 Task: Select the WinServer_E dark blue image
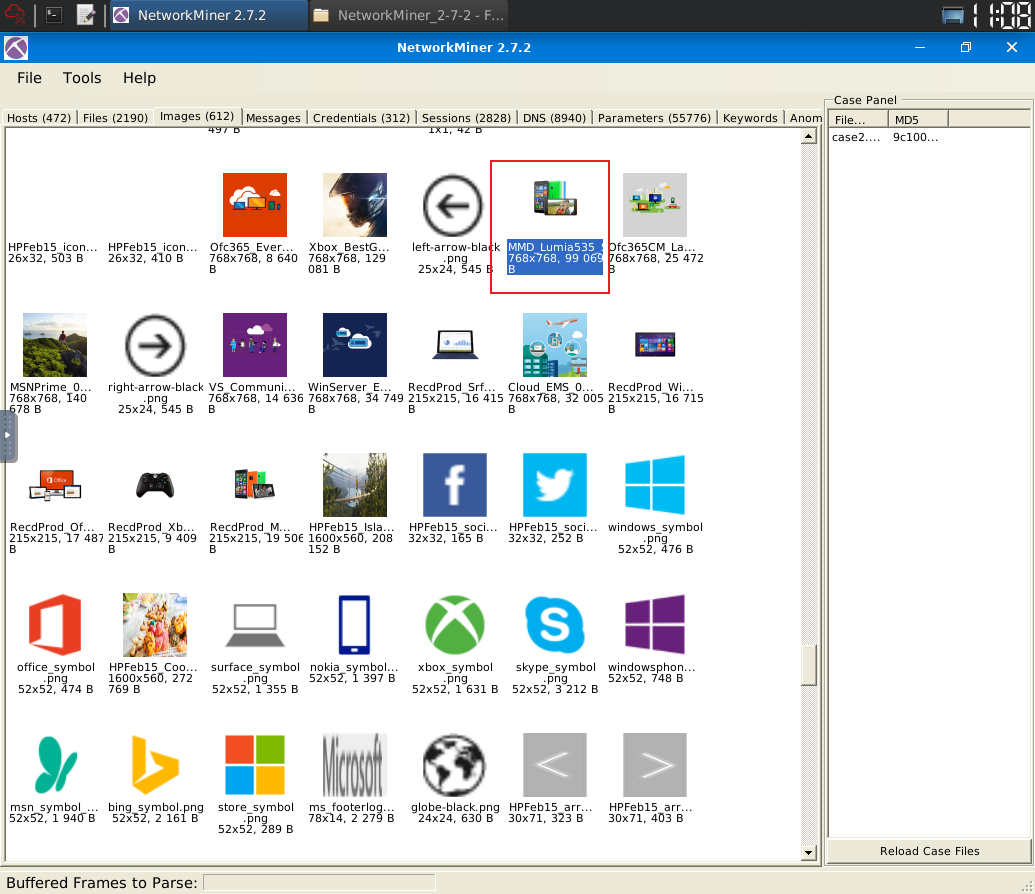(x=354, y=345)
